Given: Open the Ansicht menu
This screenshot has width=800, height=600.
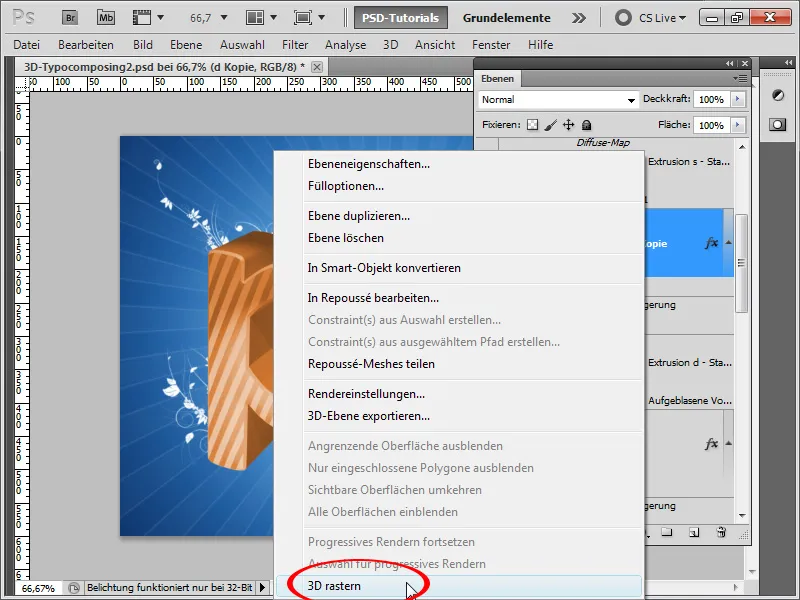Looking at the screenshot, I should [435, 45].
